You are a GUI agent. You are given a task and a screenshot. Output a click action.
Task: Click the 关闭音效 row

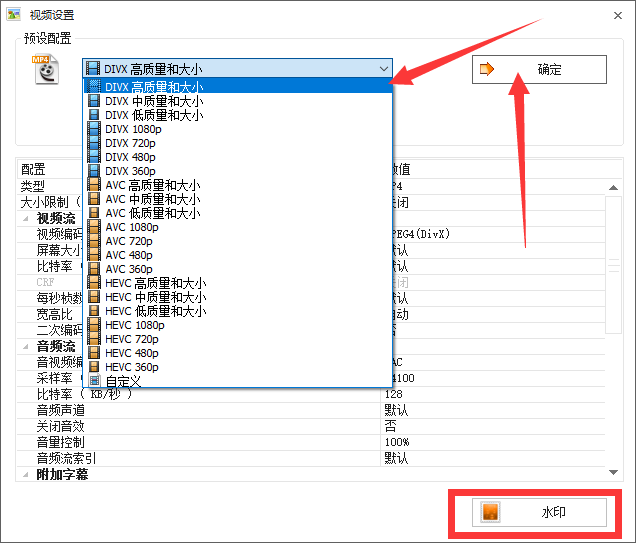(x=311, y=426)
